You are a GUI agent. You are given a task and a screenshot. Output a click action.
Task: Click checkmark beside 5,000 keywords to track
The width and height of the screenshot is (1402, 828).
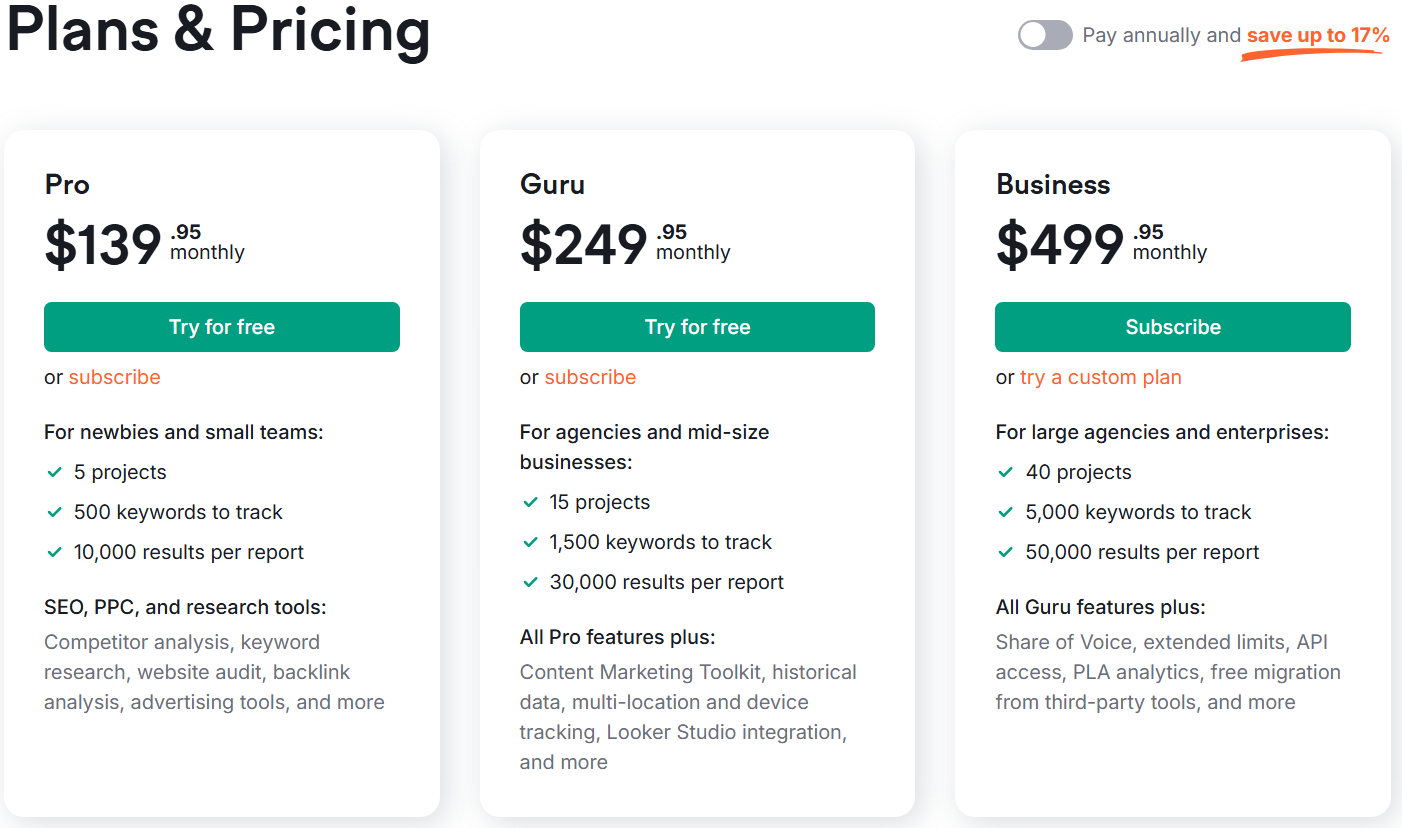(x=1007, y=512)
